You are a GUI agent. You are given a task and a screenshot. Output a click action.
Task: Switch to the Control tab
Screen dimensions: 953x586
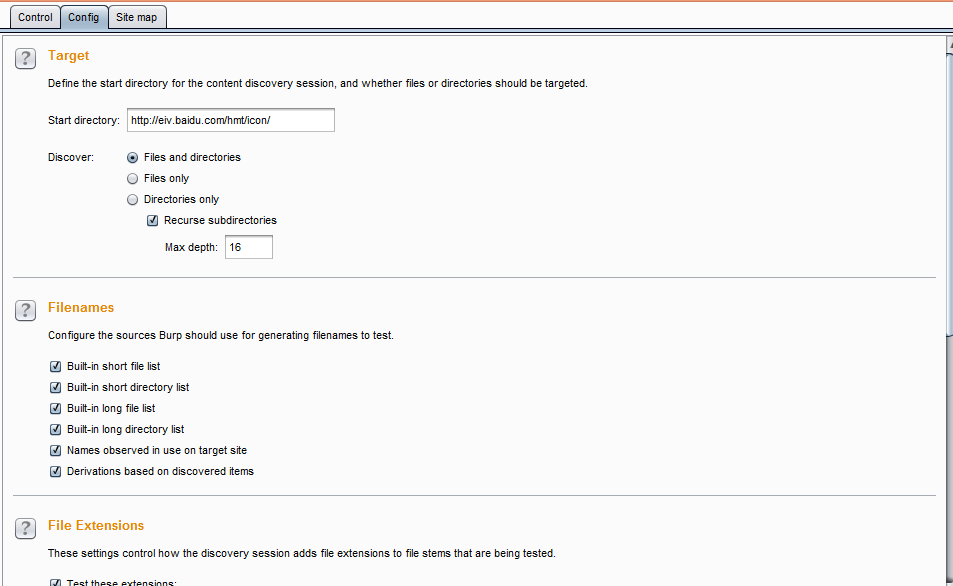35,17
